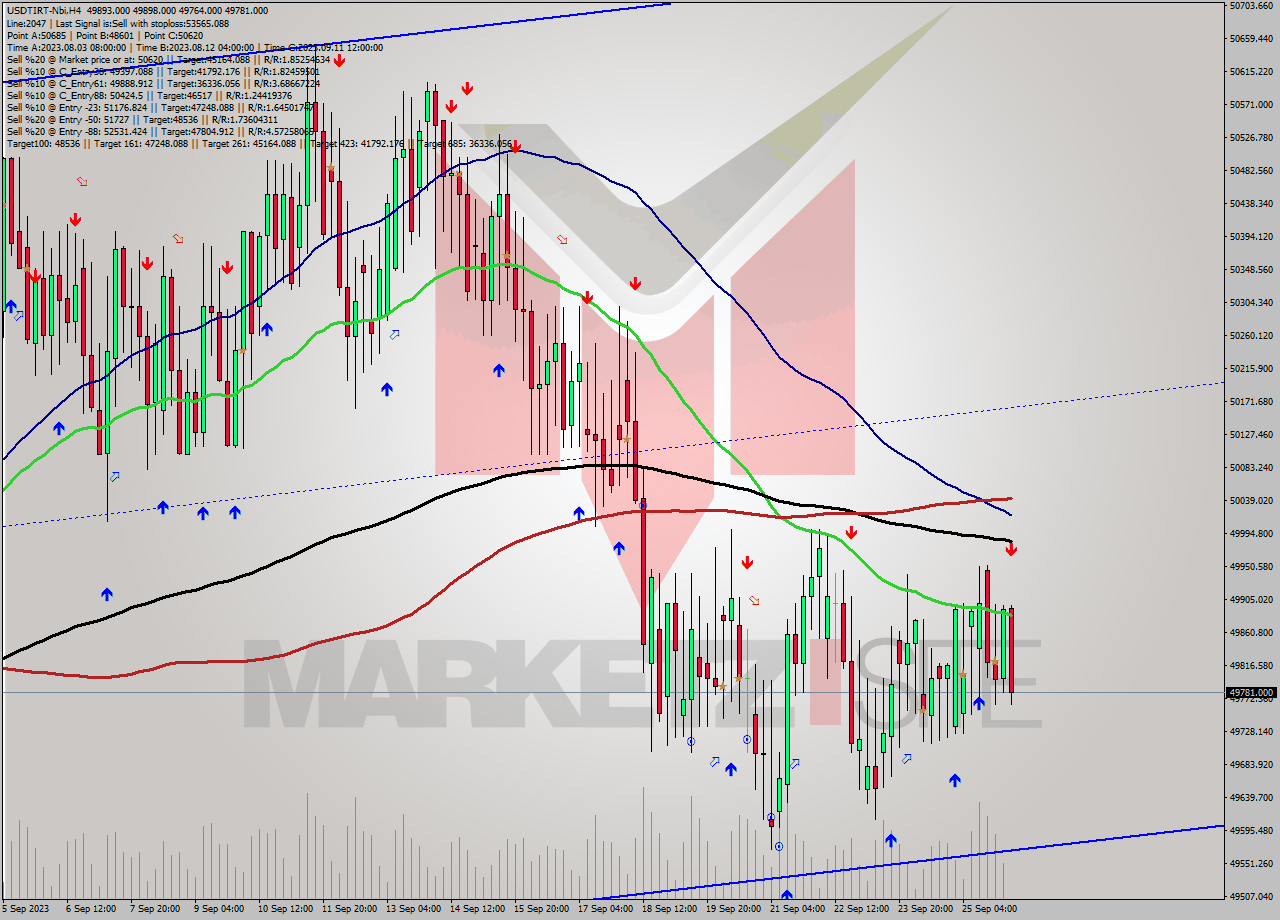Viewport: 1280px width, 920px height.
Task: Click the 50394.120 price axis label
Action: coord(1251,236)
